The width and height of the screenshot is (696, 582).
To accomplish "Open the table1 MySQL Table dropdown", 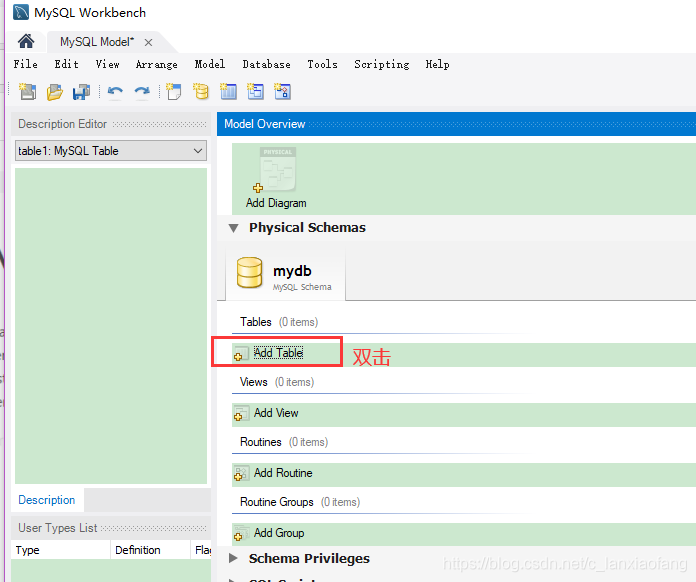I will coord(111,151).
